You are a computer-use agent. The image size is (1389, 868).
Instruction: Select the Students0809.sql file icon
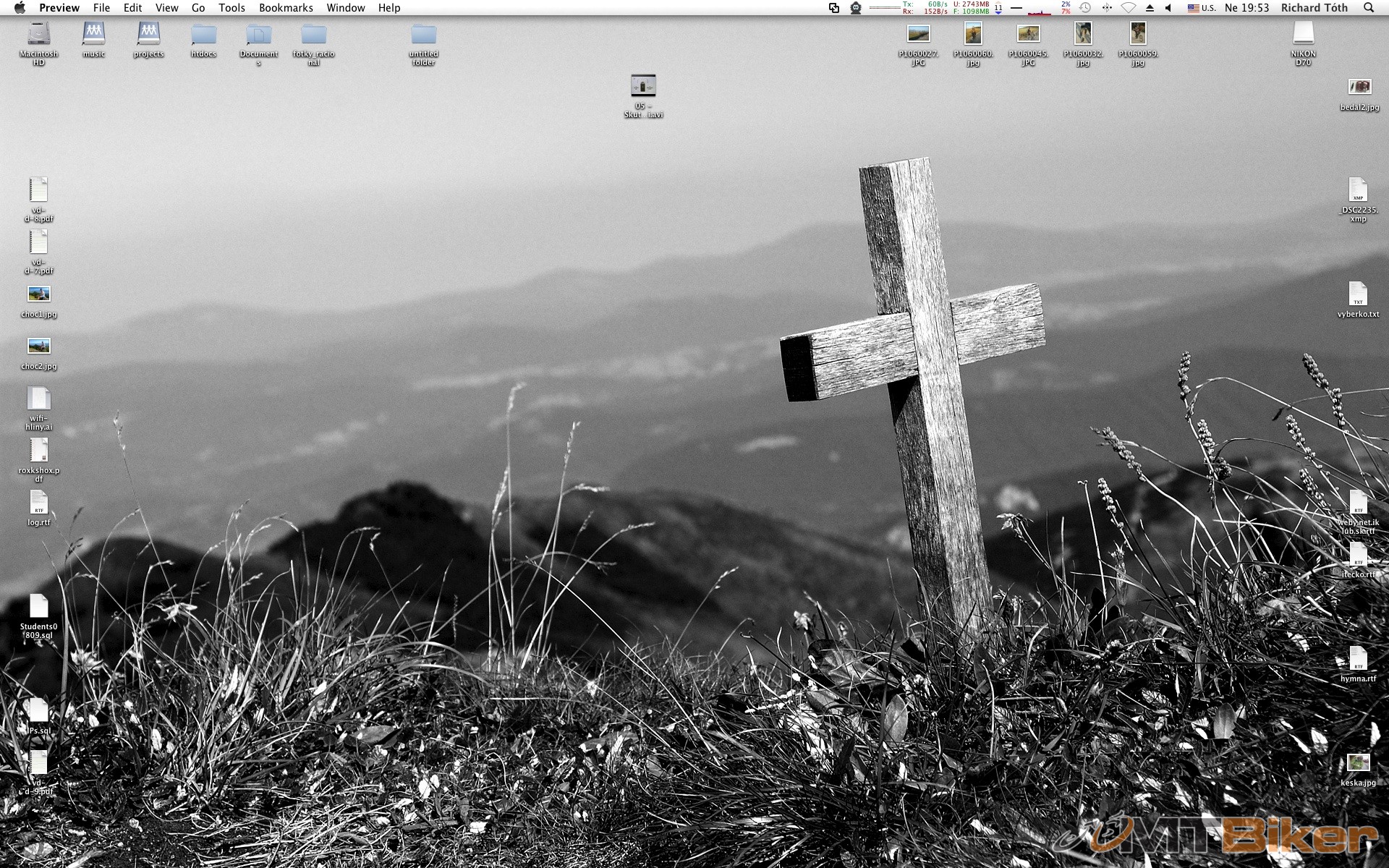(38, 607)
